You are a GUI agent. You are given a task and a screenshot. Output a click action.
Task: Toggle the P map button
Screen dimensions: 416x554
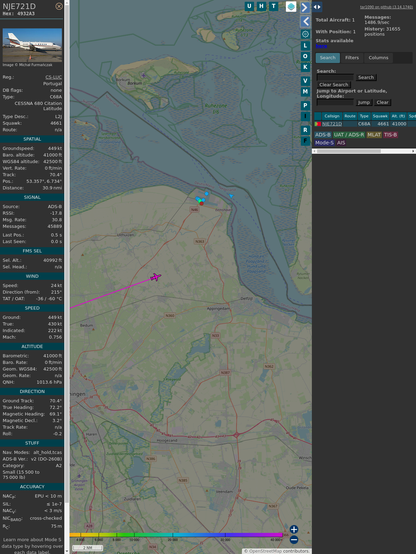click(305, 106)
